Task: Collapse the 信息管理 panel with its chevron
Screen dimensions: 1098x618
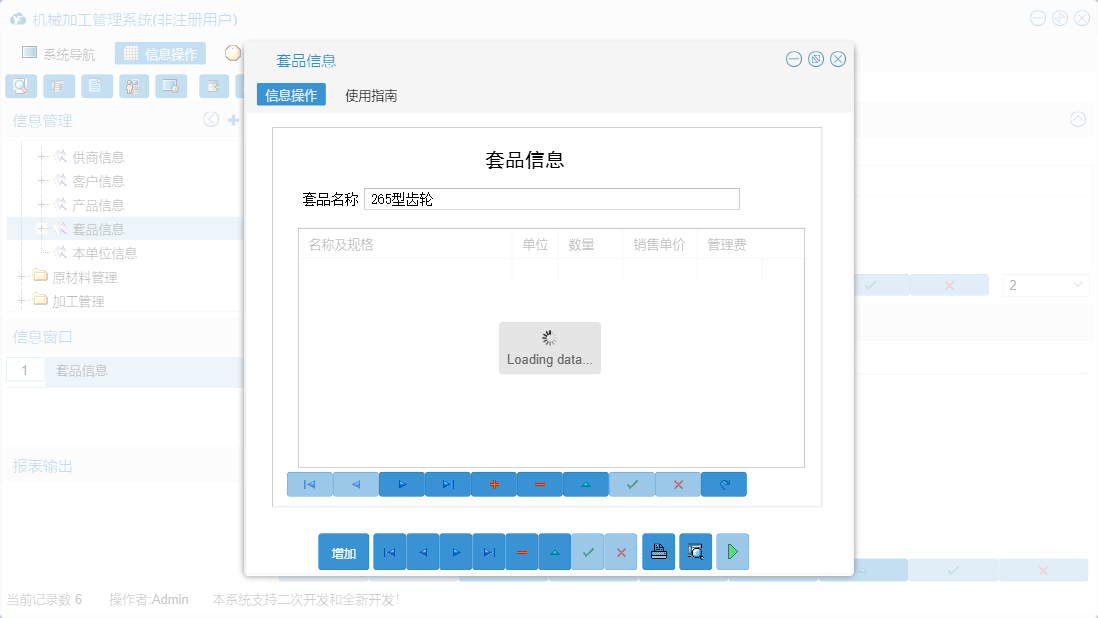Action: (x=211, y=119)
